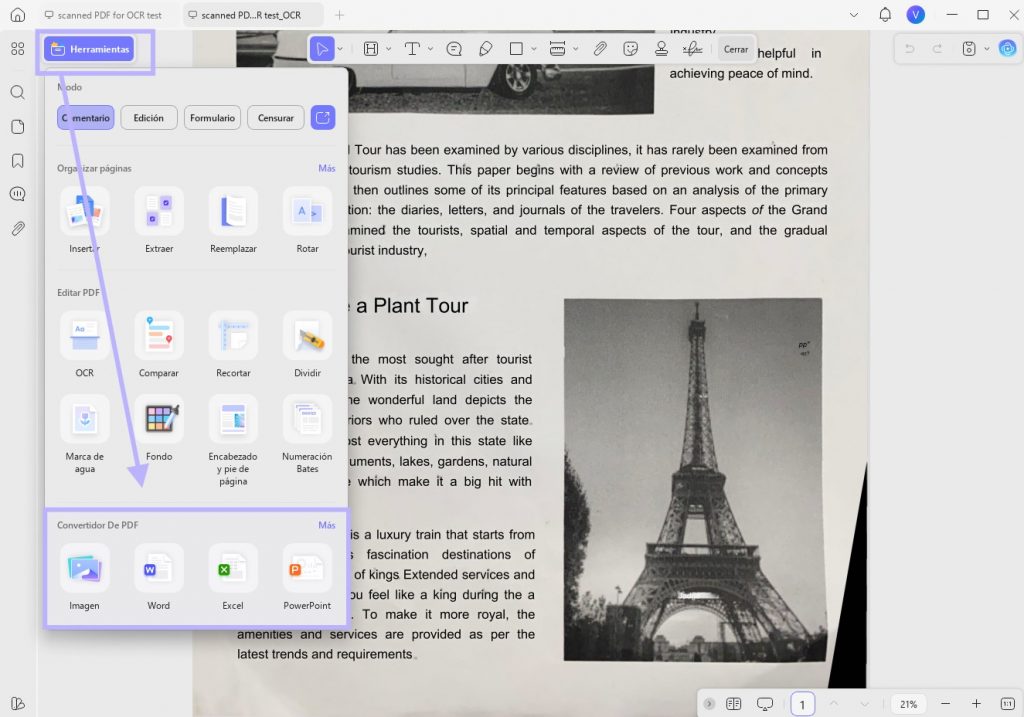The image size is (1024, 717).
Task: Click the page number input field
Action: [803, 704]
